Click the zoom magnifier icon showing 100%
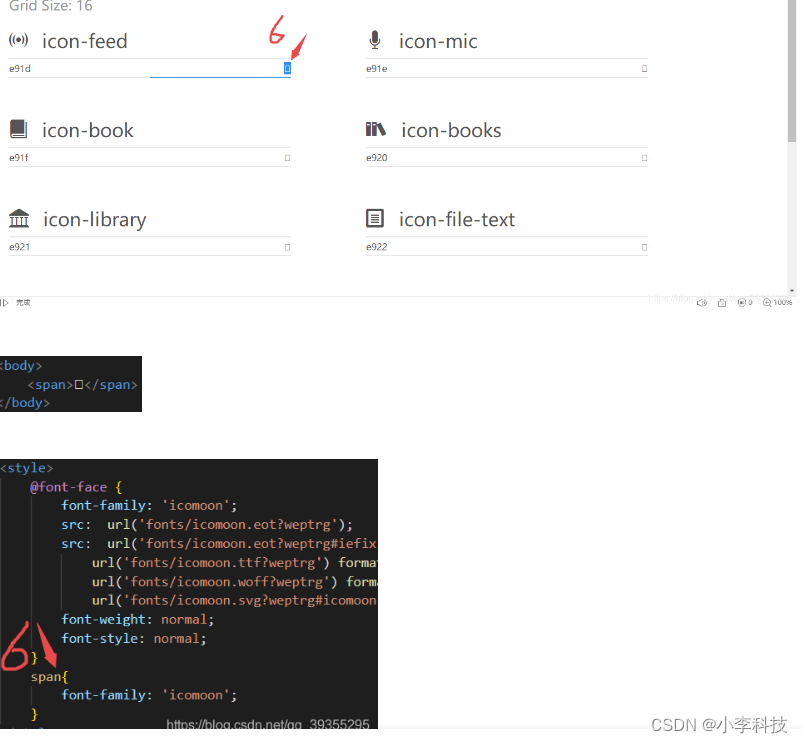 pos(767,303)
